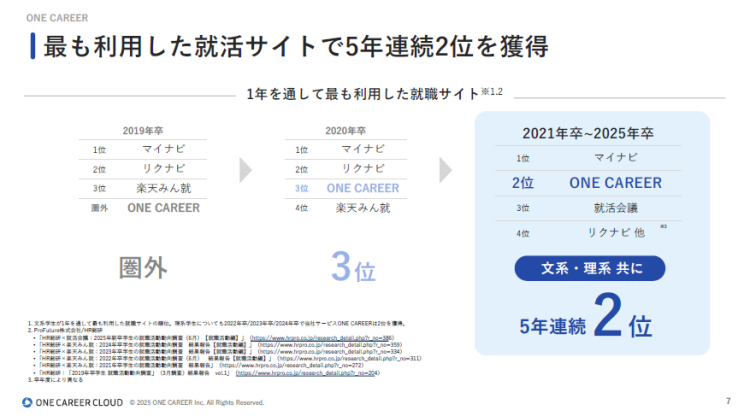750x416 pixels.
Task: Click the 2019年卒 table heading
Action: (143, 131)
